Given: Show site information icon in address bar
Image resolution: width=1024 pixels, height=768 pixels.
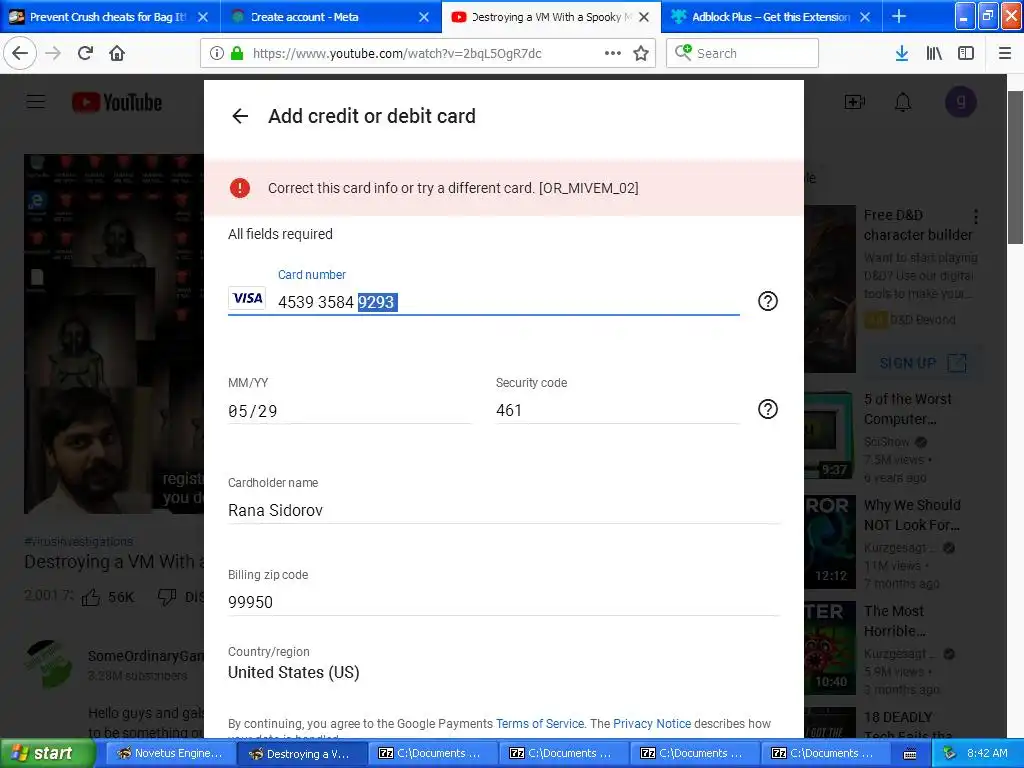Looking at the screenshot, I should [x=217, y=54].
